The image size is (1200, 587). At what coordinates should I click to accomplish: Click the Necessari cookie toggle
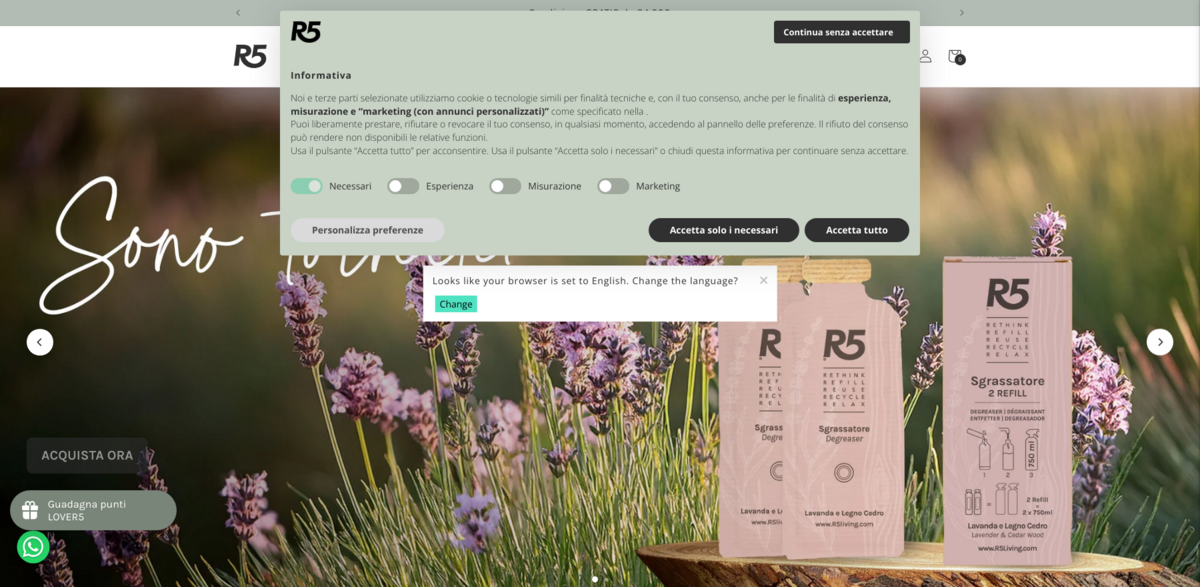307,186
